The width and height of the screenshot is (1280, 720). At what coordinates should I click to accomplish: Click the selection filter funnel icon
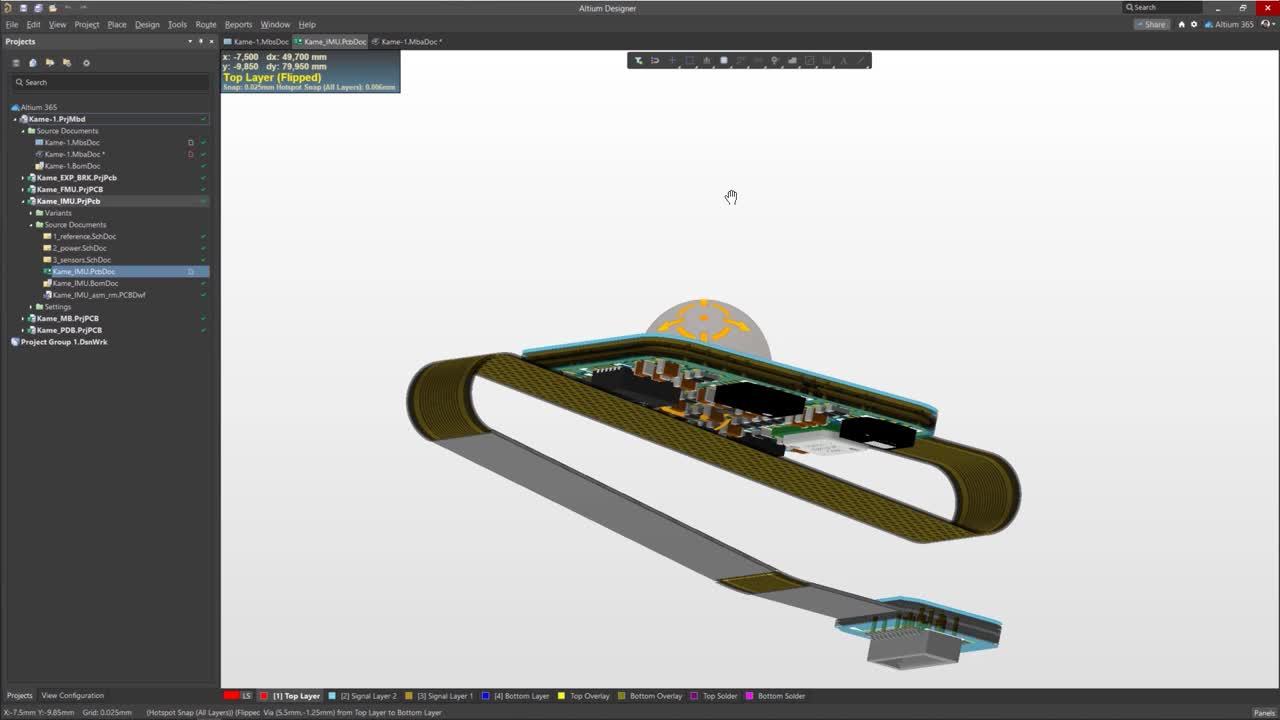(x=638, y=61)
